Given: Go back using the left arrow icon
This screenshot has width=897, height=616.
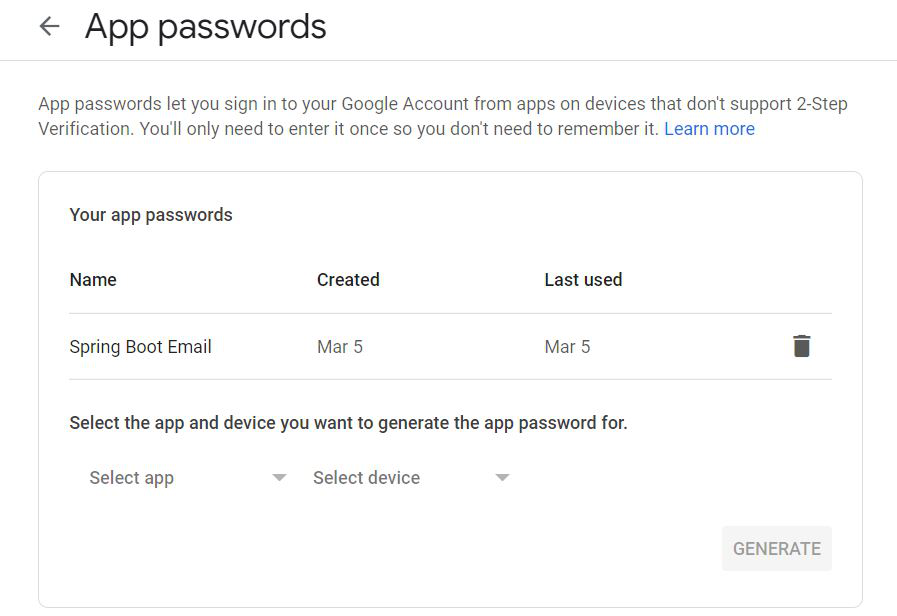Looking at the screenshot, I should pos(50,26).
